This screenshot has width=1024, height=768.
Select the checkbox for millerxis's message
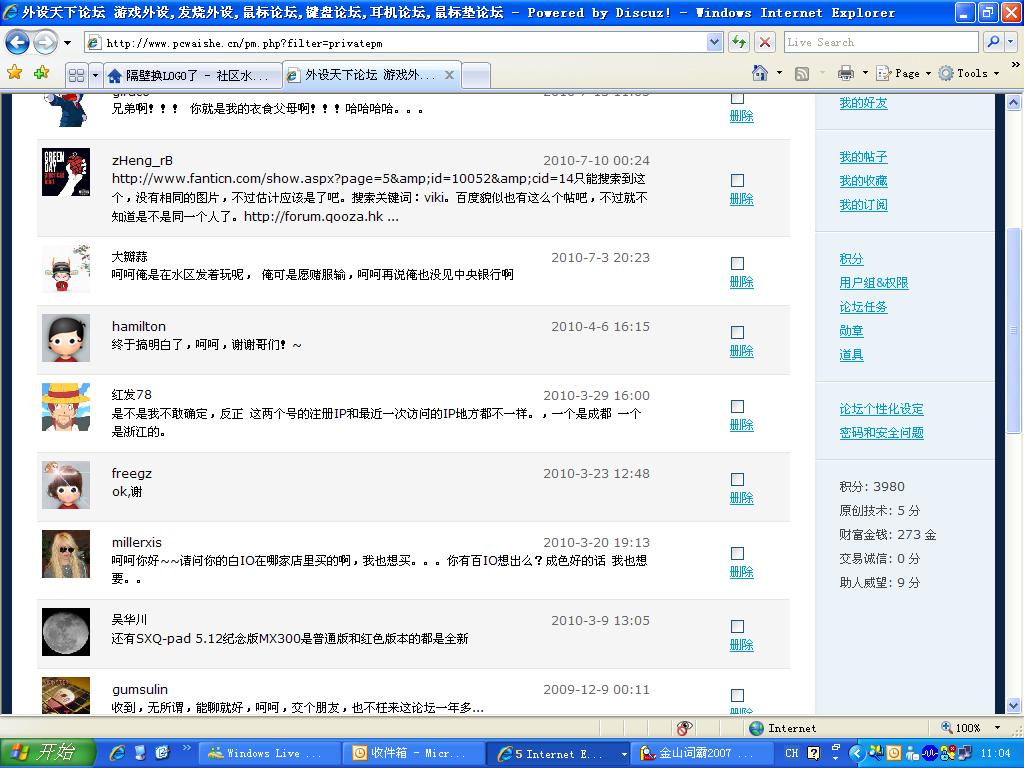pyautogui.click(x=737, y=553)
